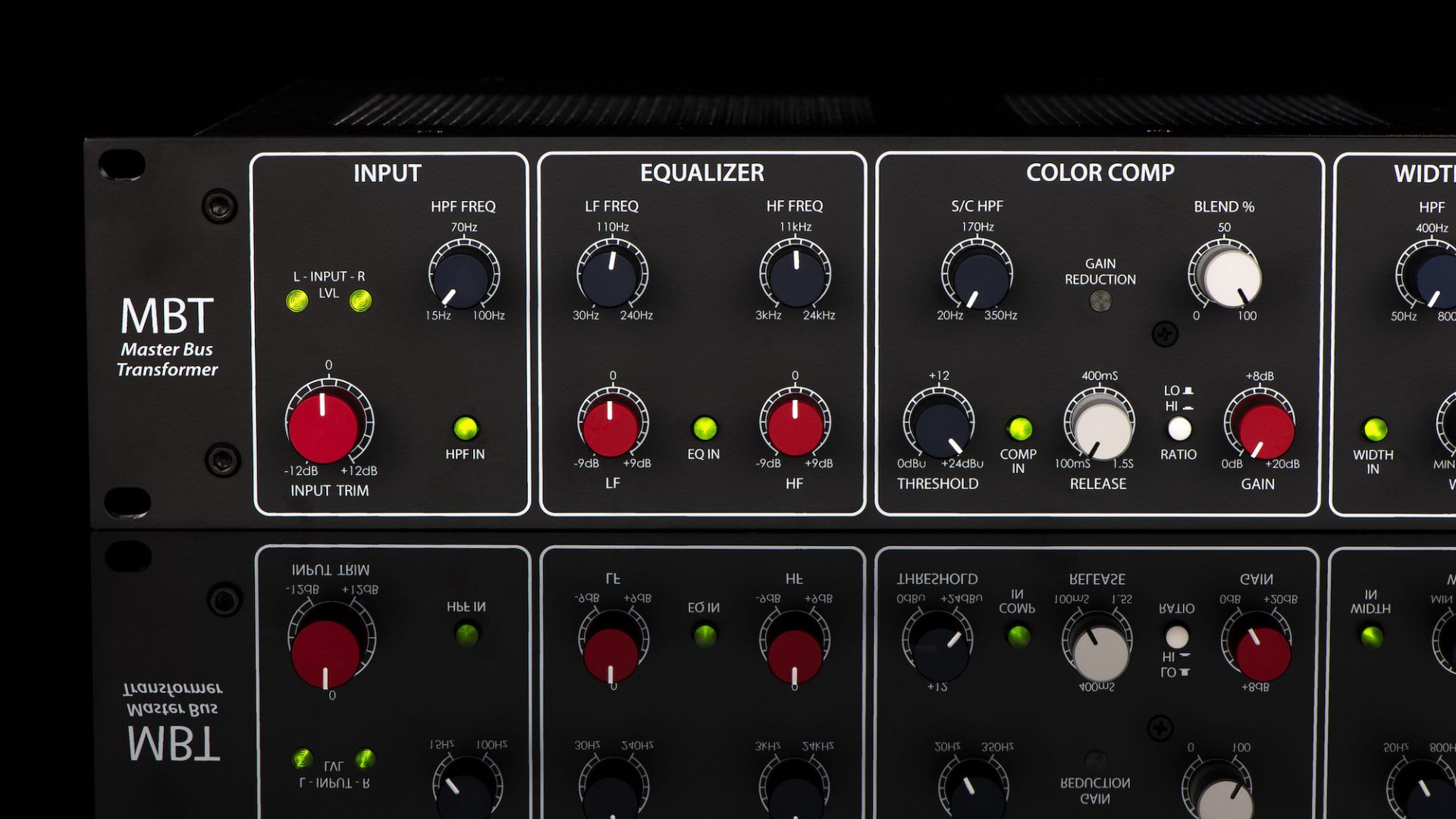Click the 110Hz marking above LF FREQ knob
The image size is (1456, 819).
coord(612,227)
